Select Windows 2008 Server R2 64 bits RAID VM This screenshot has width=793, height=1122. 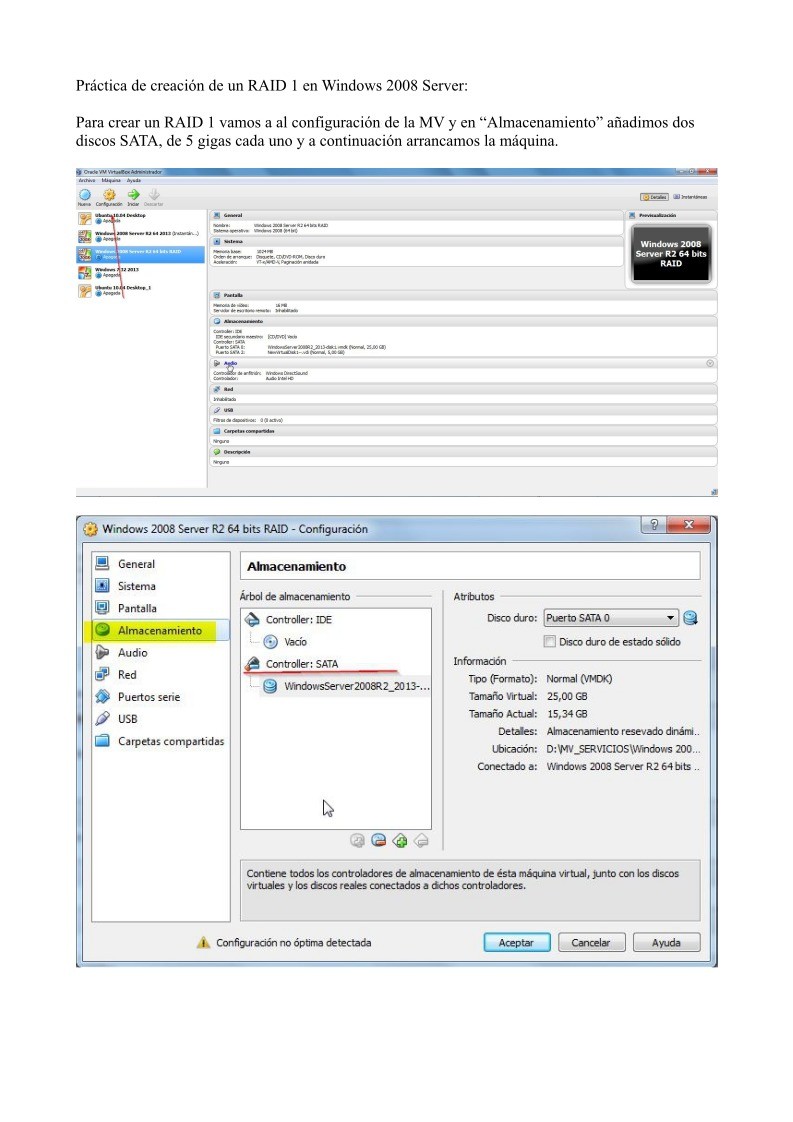point(140,254)
